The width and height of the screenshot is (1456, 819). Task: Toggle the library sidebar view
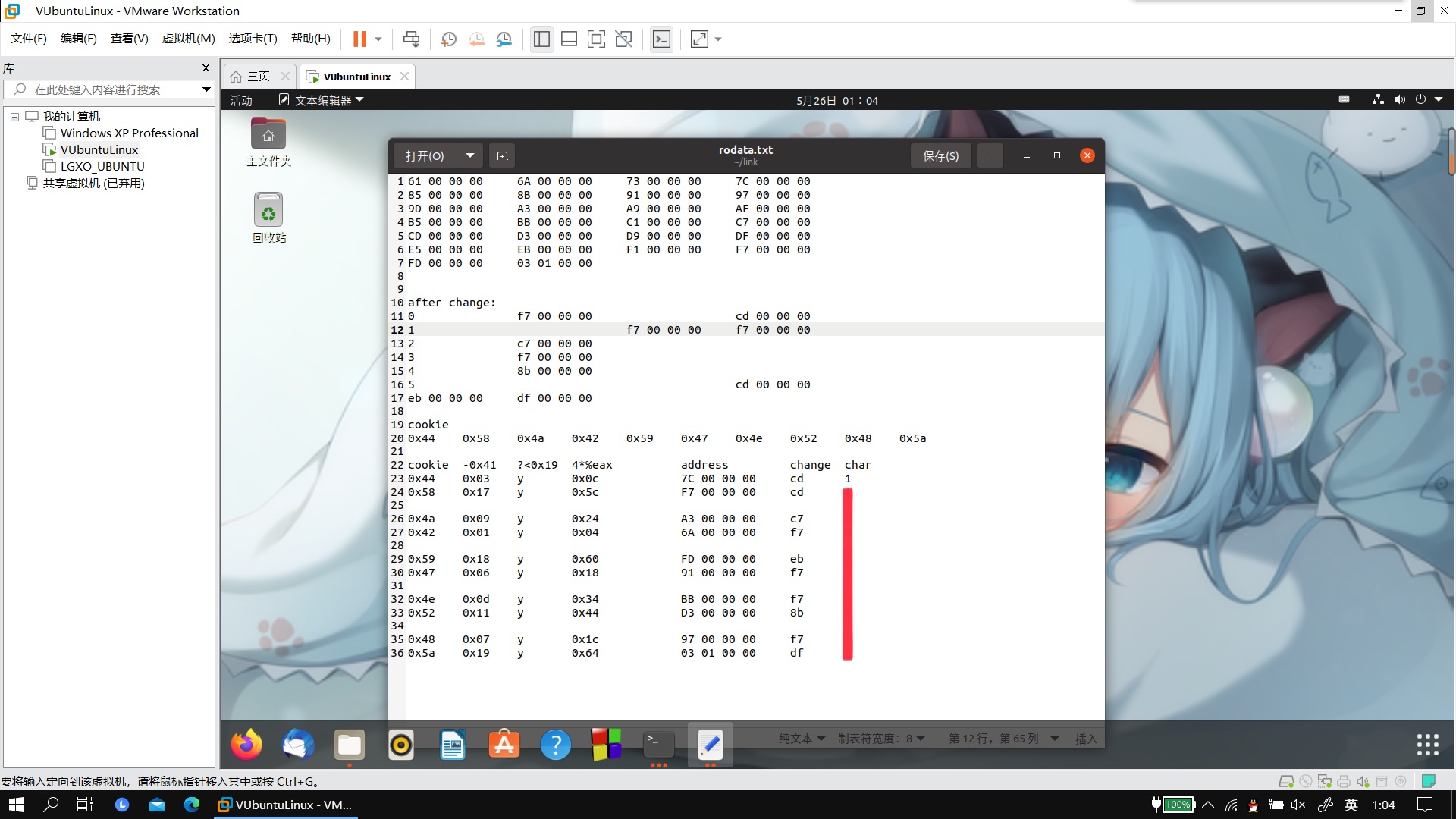click(541, 39)
